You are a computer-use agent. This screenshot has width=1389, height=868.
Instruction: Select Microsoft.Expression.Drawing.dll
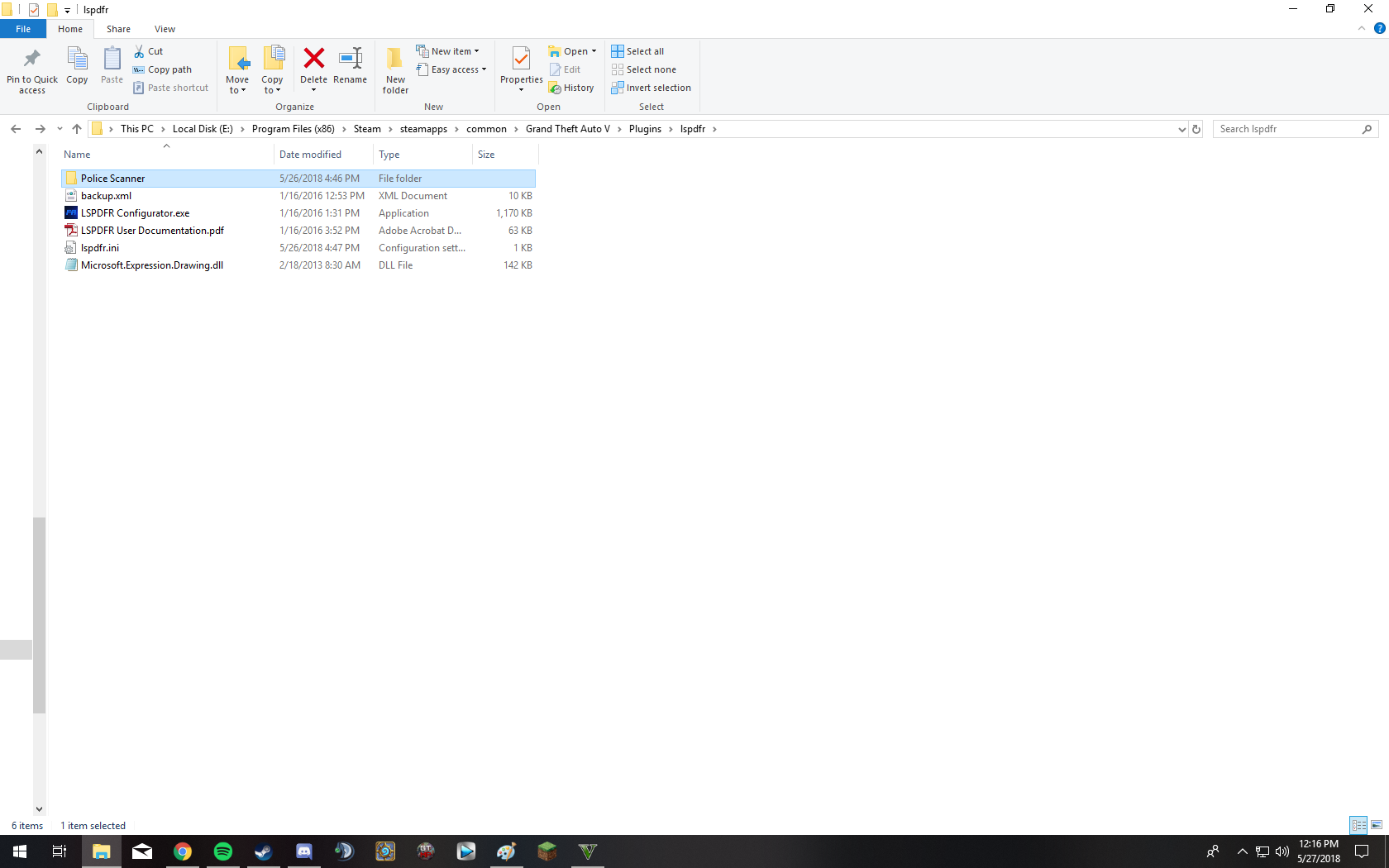[x=298, y=265]
